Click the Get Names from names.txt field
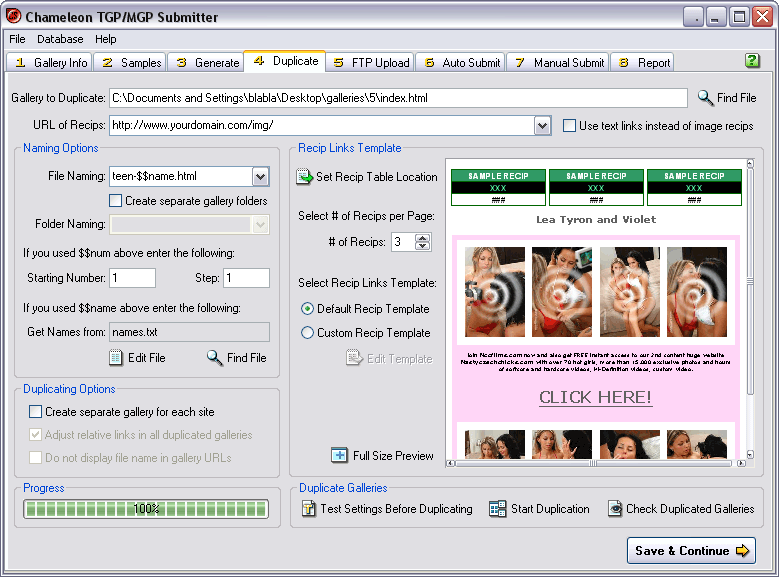Viewport: 779px width, 577px height. [189, 332]
